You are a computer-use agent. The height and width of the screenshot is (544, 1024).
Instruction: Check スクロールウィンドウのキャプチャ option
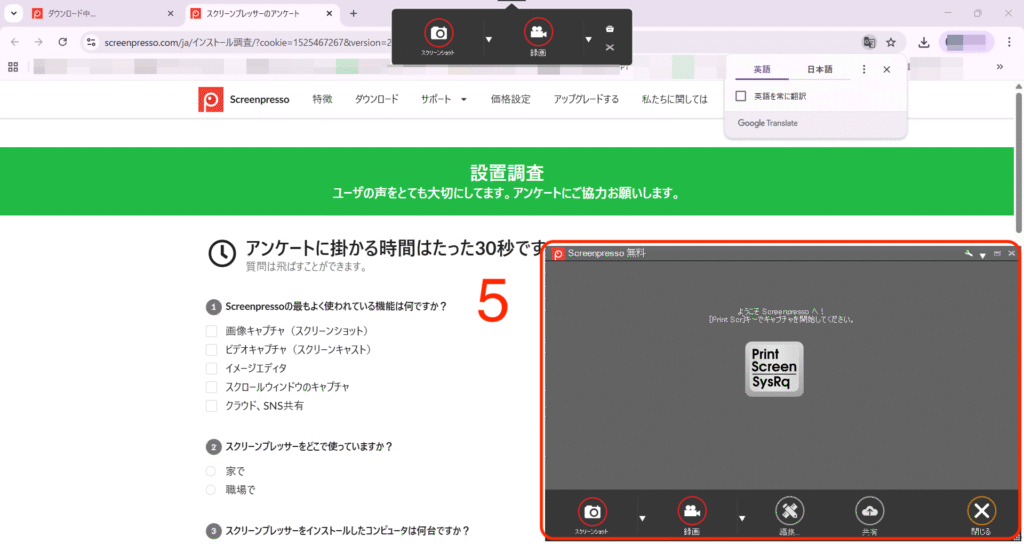click(x=212, y=387)
